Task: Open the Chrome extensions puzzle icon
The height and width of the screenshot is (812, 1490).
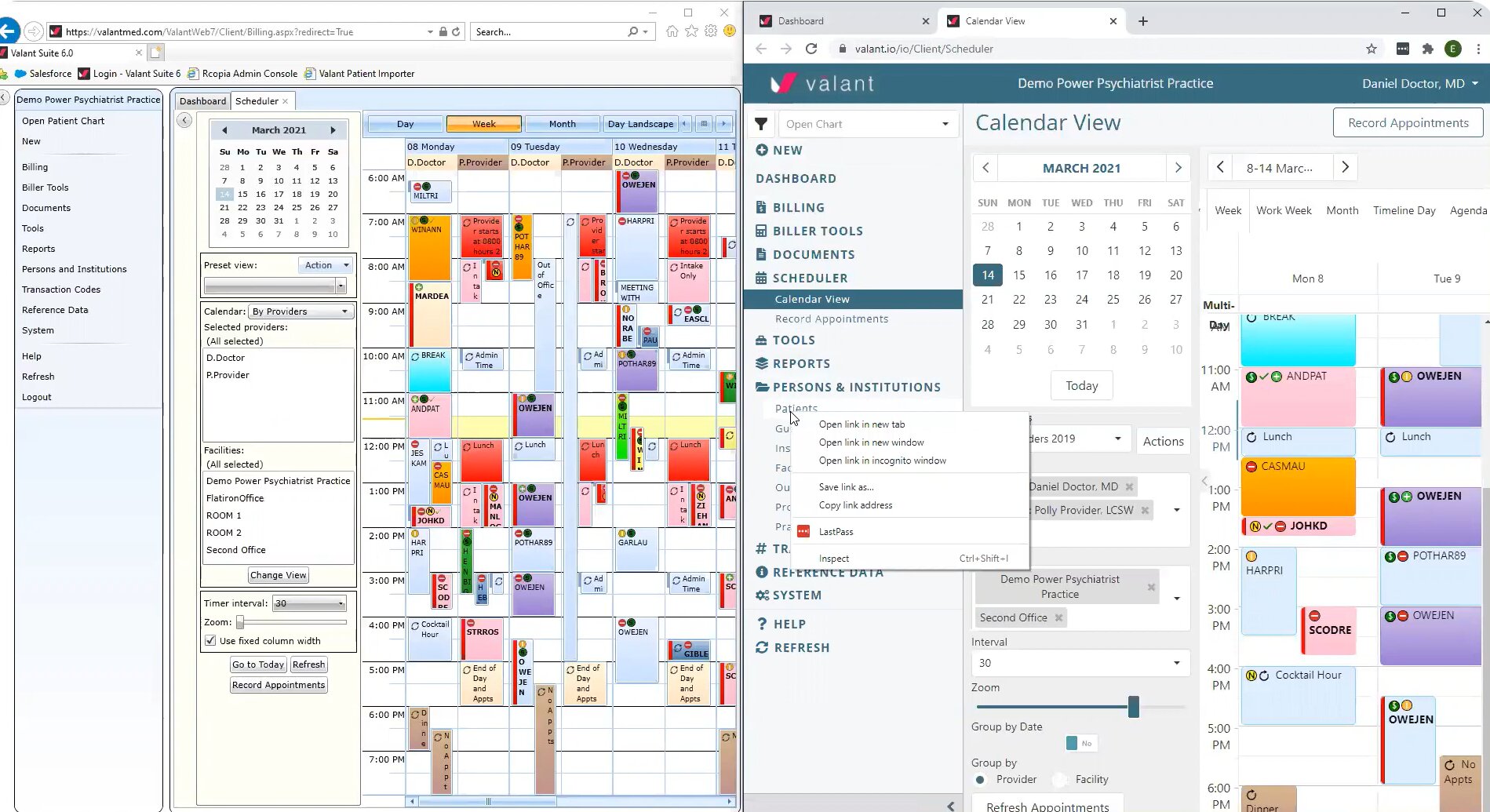Action: pos(1427,49)
